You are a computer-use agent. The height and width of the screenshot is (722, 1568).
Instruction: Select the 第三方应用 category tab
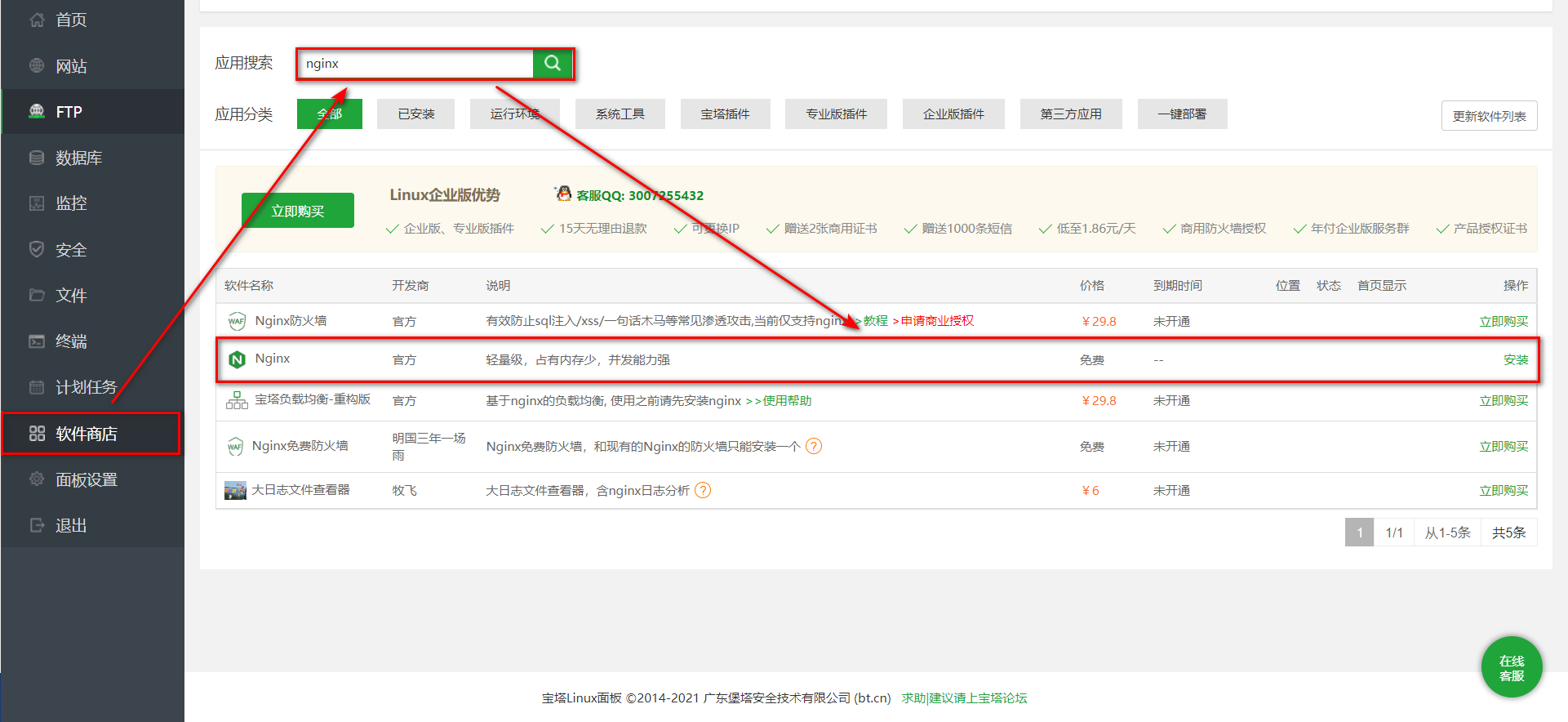click(1071, 114)
